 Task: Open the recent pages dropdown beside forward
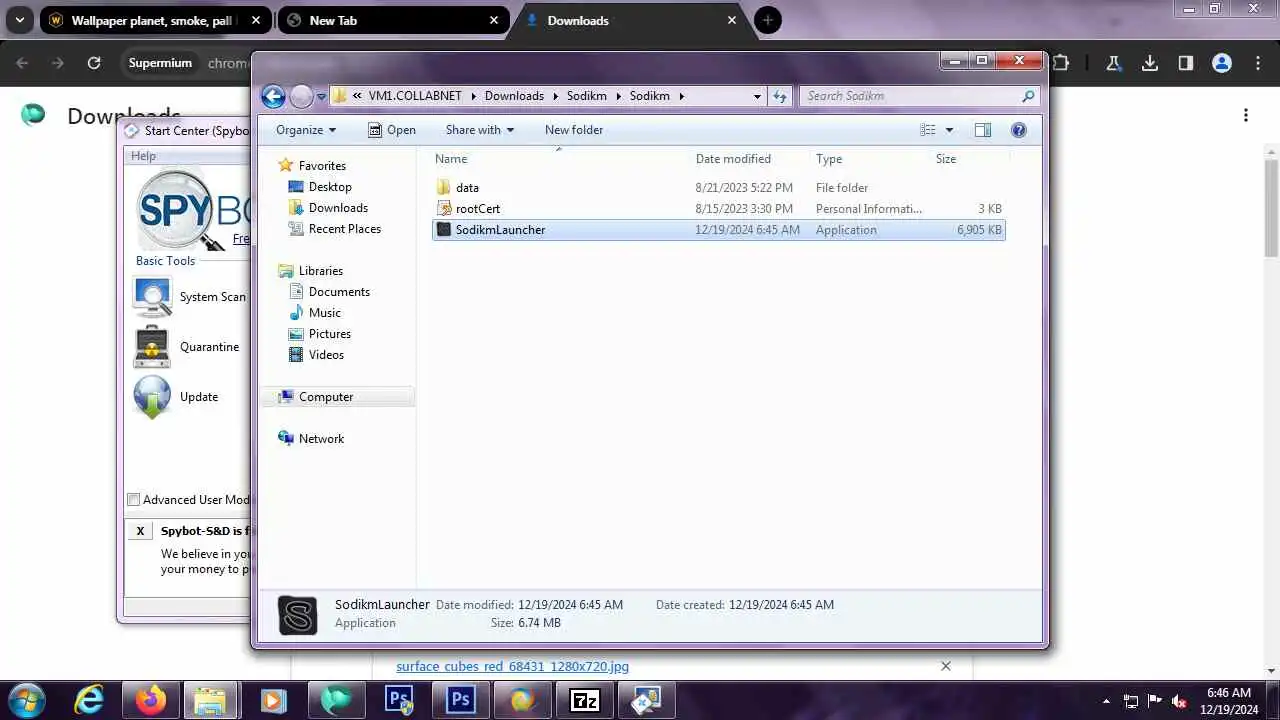pos(321,97)
